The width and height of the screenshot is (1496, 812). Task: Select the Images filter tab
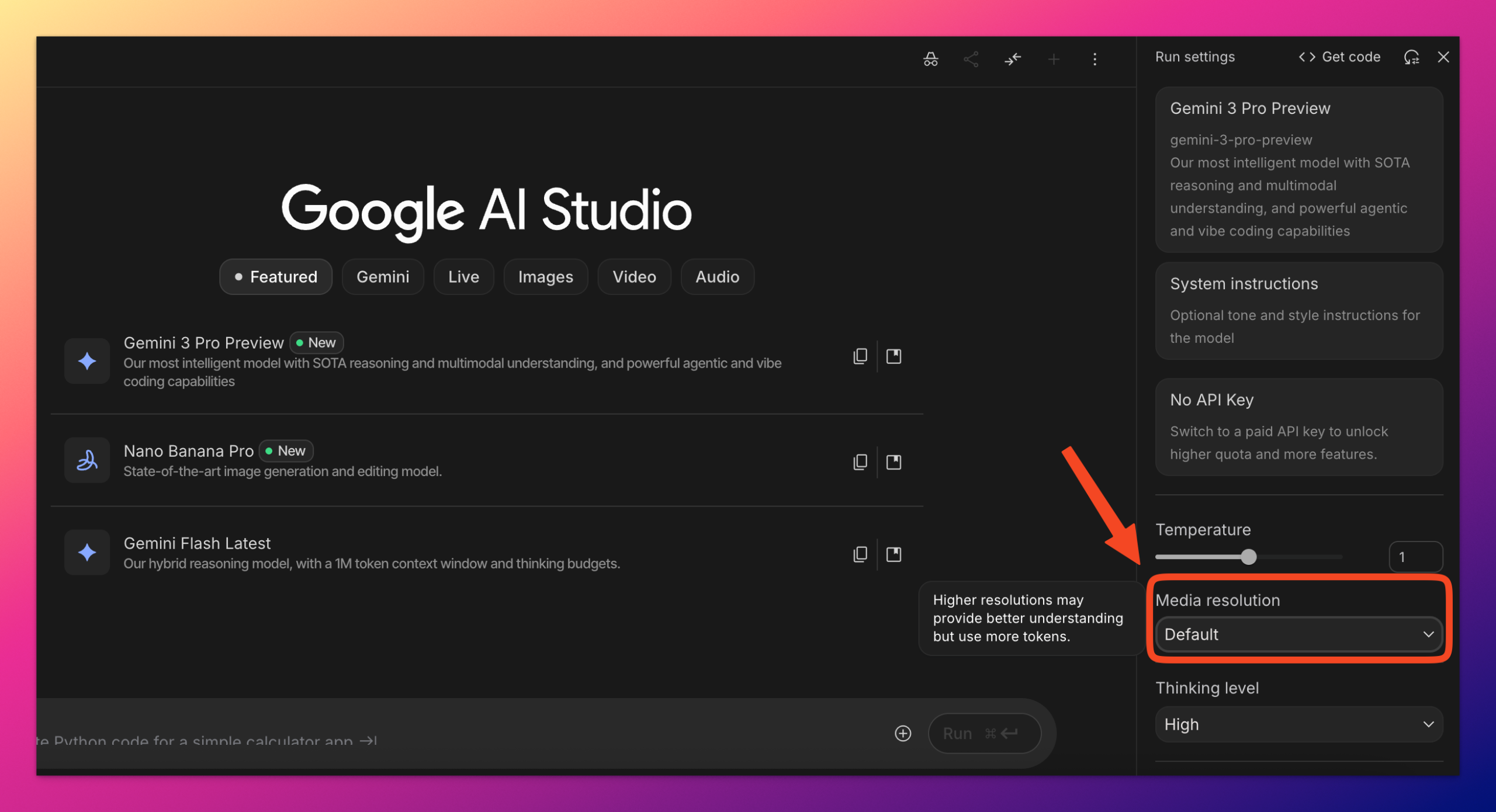[545, 277]
